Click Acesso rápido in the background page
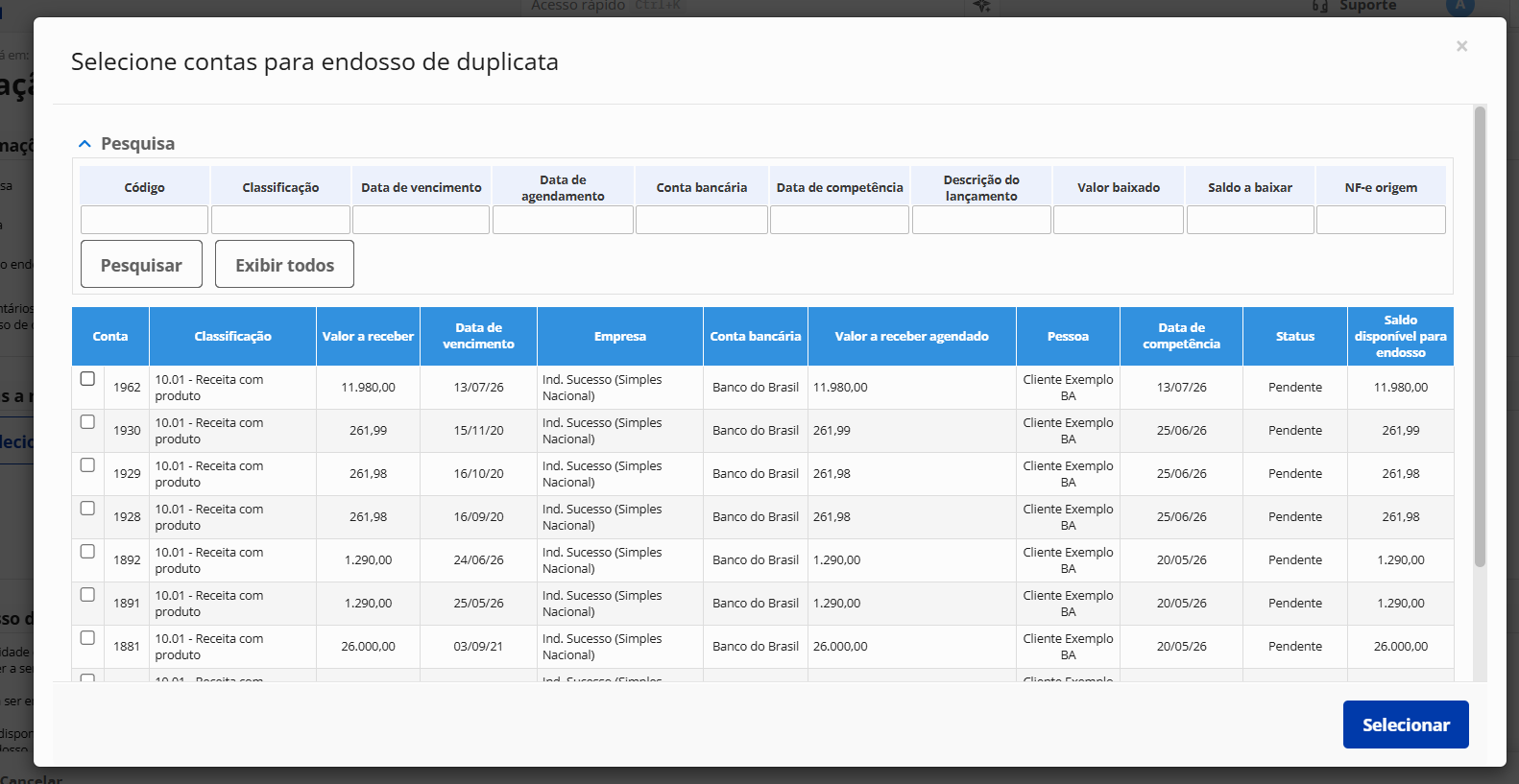 (x=578, y=6)
